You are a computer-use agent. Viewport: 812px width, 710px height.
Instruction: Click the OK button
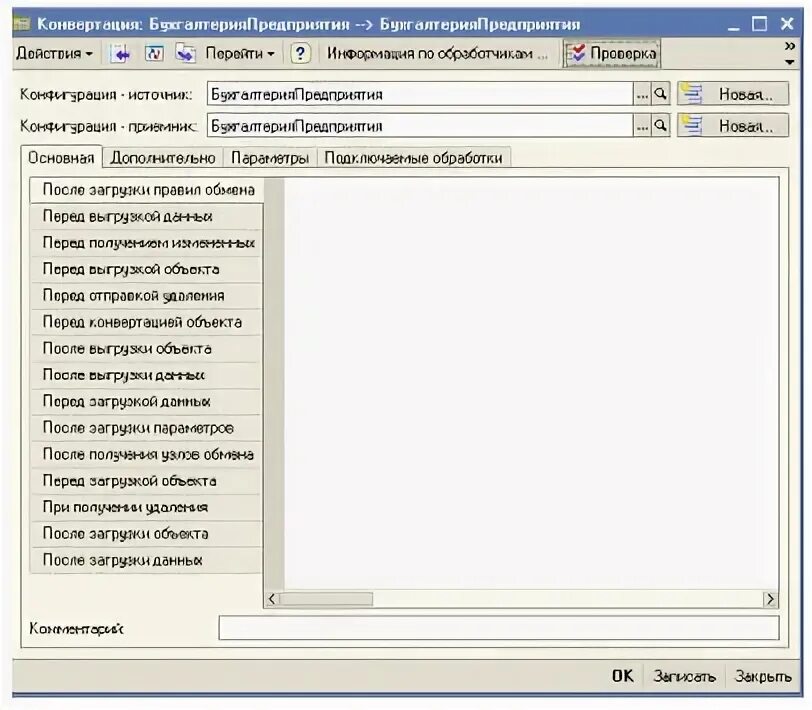click(622, 676)
